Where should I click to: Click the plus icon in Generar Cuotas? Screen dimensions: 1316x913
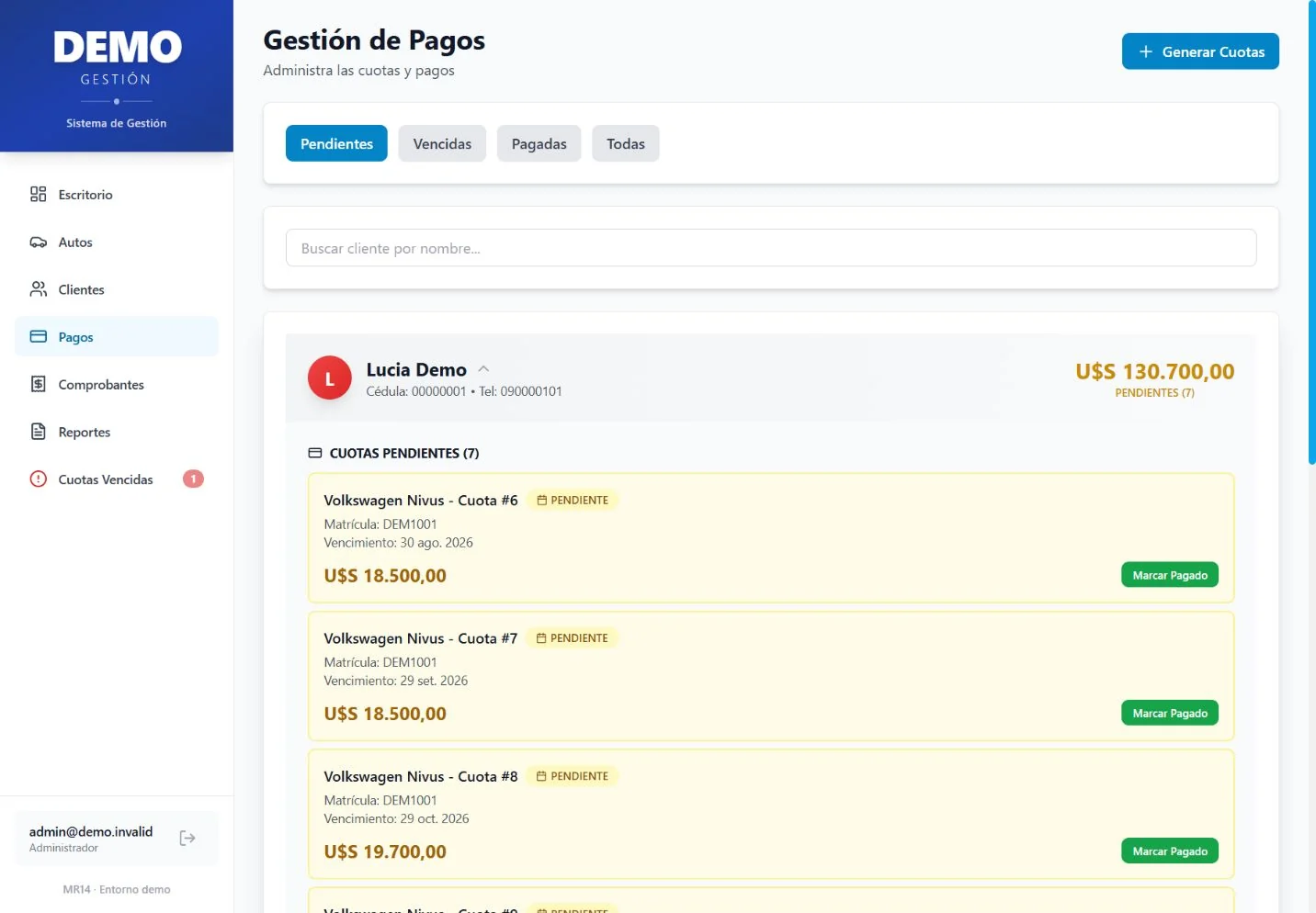pos(1145,51)
